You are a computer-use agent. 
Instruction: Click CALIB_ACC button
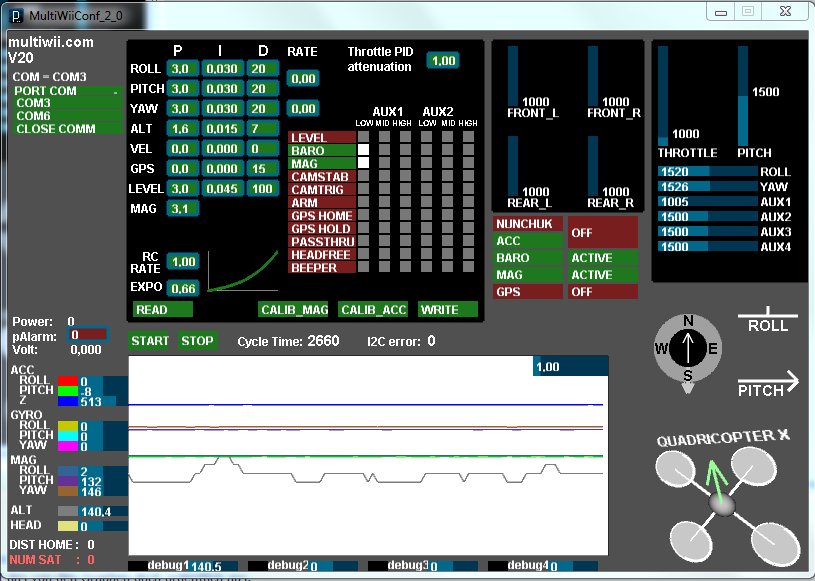pyautogui.click(x=373, y=309)
